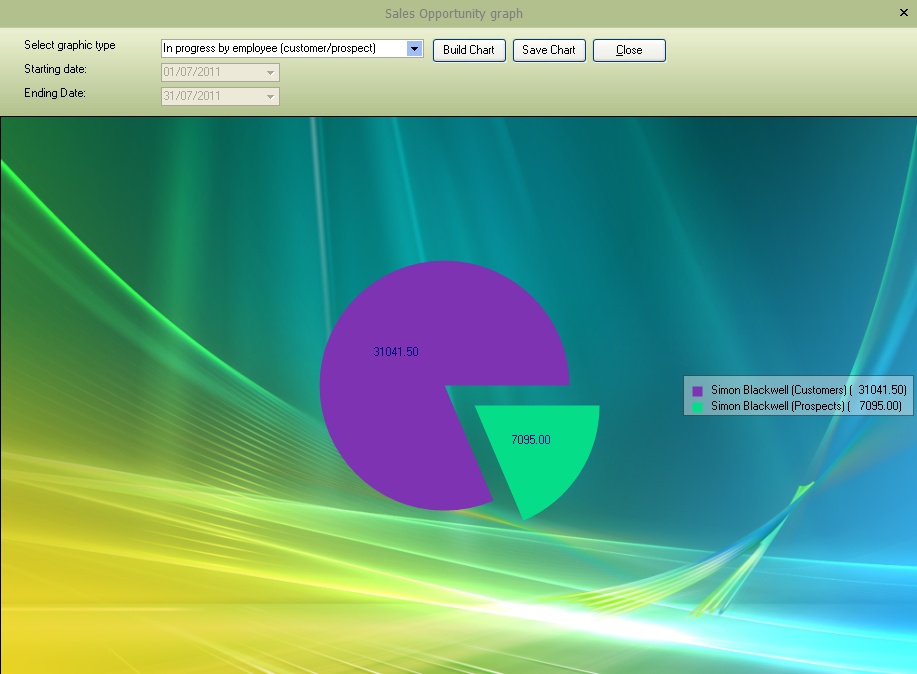Click the Save Chart button
917x674 pixels.
[549, 50]
